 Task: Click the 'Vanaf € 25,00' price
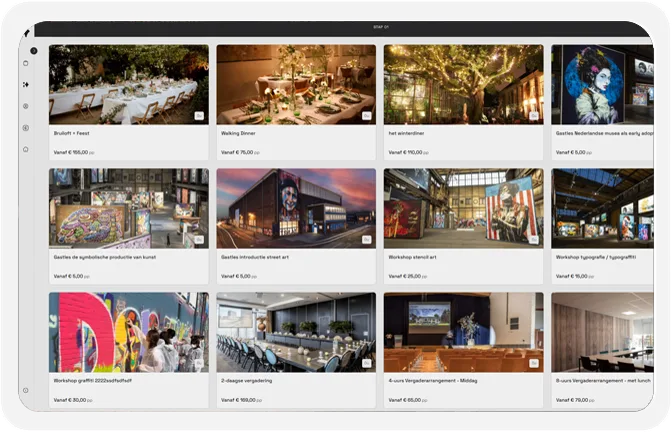(x=407, y=276)
